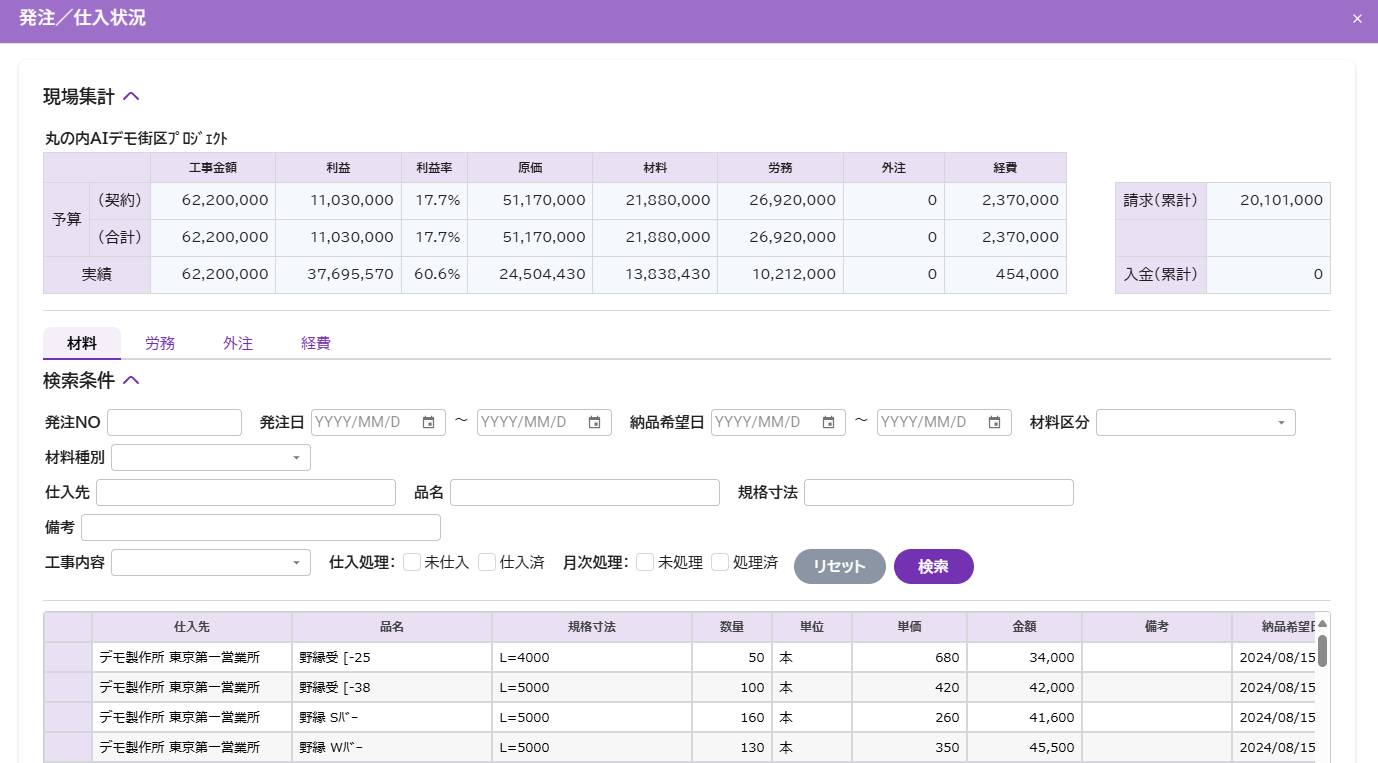This screenshot has width=1378, height=763.
Task: Open calendar for 納品希望日 end date
Action: (994, 423)
